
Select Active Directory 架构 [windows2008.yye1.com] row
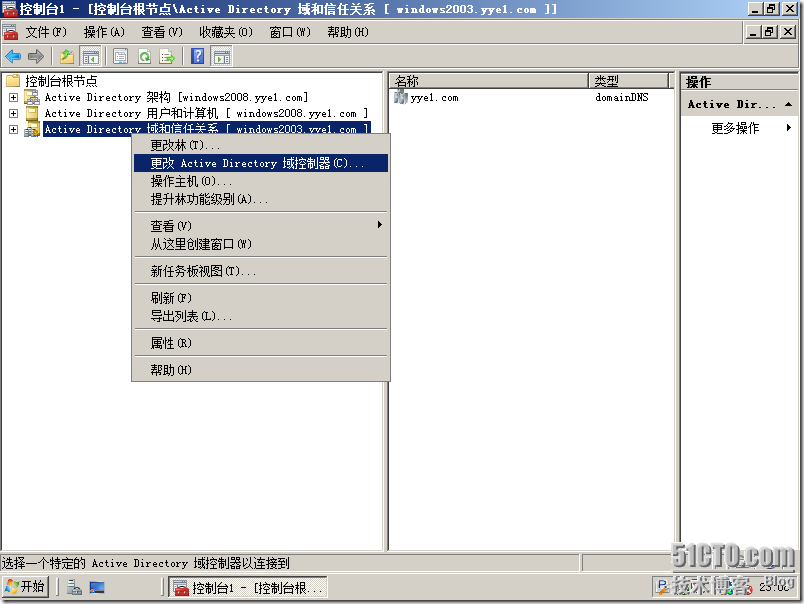point(176,97)
